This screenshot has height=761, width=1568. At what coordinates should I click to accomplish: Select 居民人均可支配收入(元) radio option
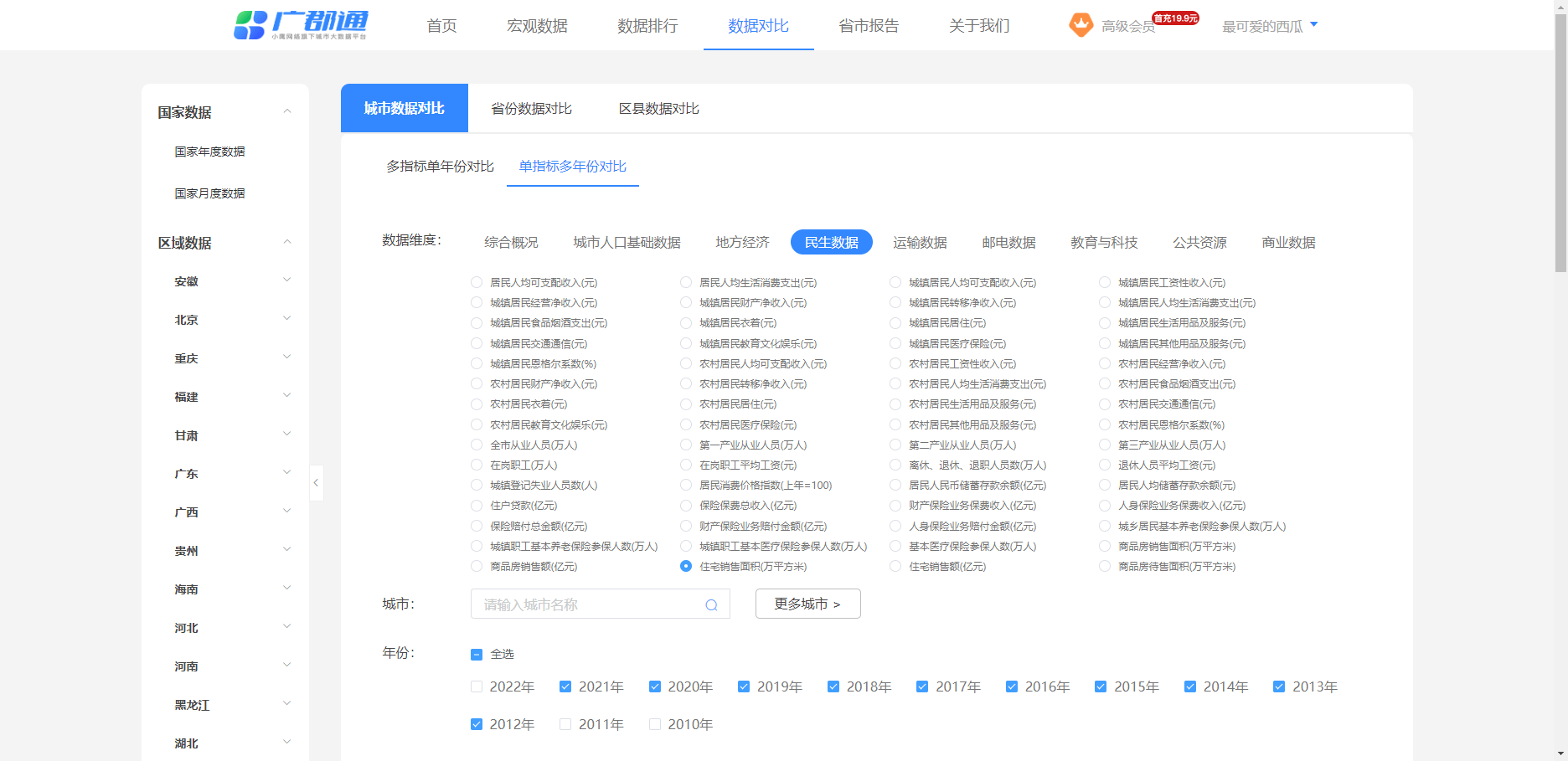[477, 283]
